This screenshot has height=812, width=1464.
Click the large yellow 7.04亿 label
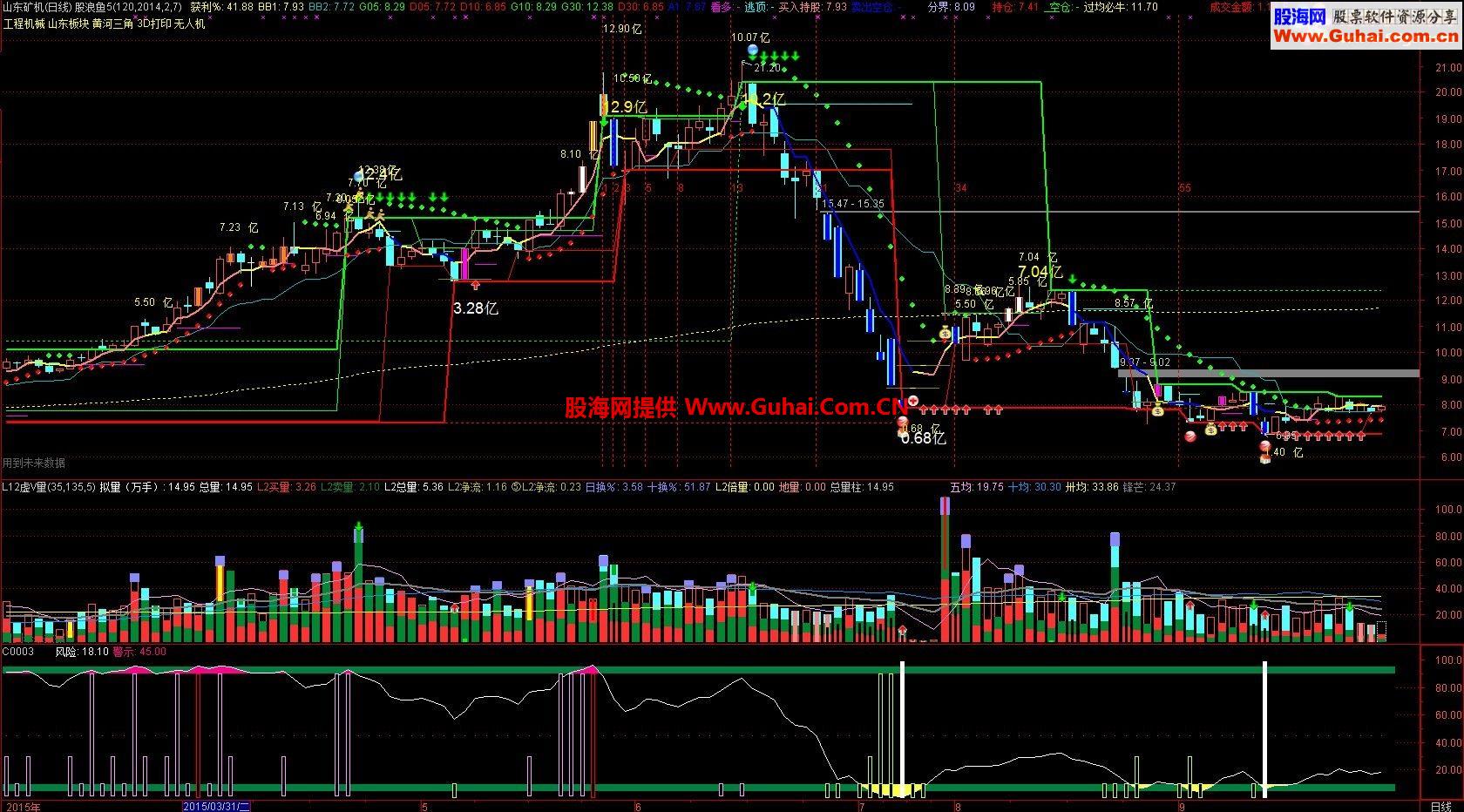(1039, 272)
